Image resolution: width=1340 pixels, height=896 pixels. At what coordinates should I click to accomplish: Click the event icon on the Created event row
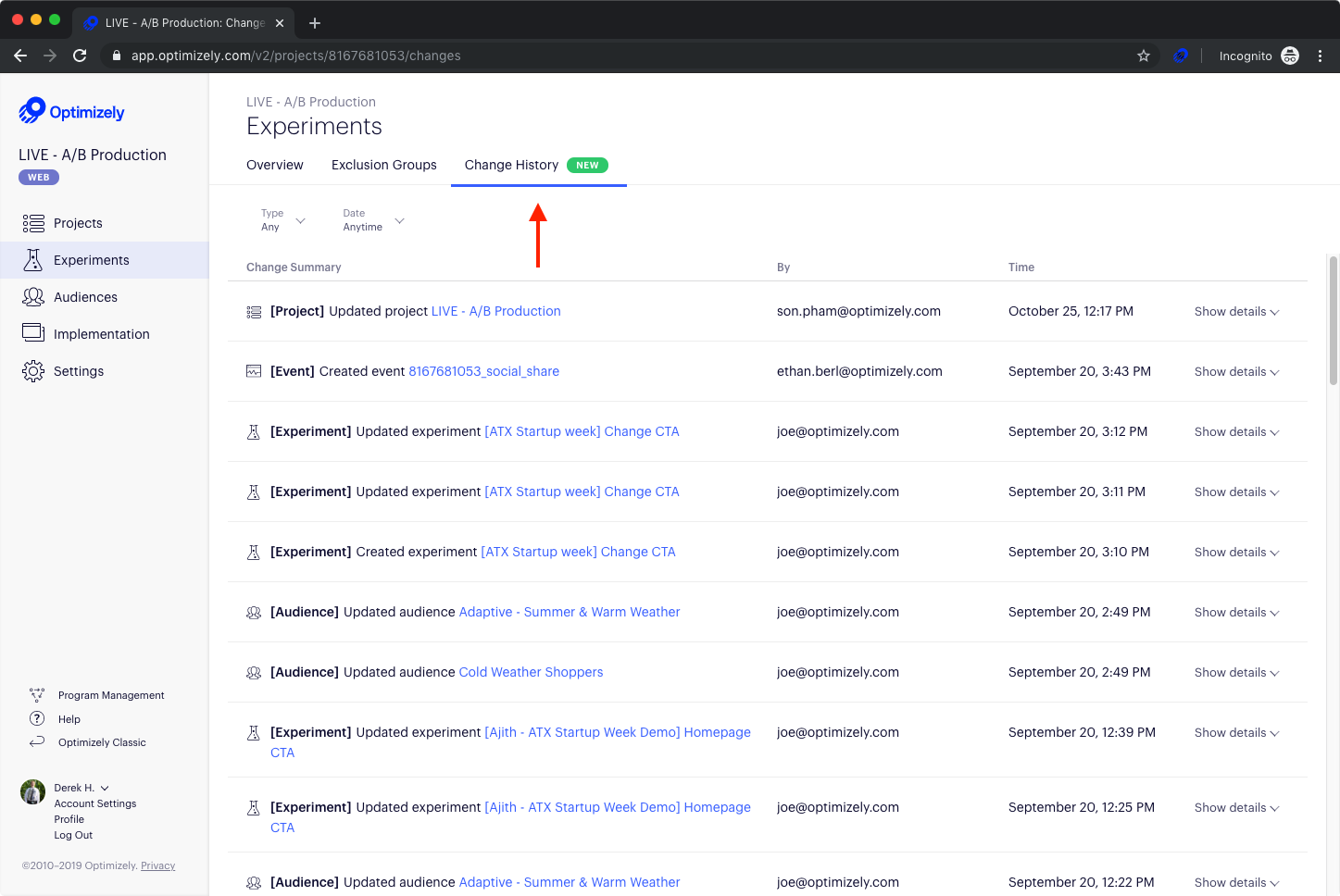[254, 371]
